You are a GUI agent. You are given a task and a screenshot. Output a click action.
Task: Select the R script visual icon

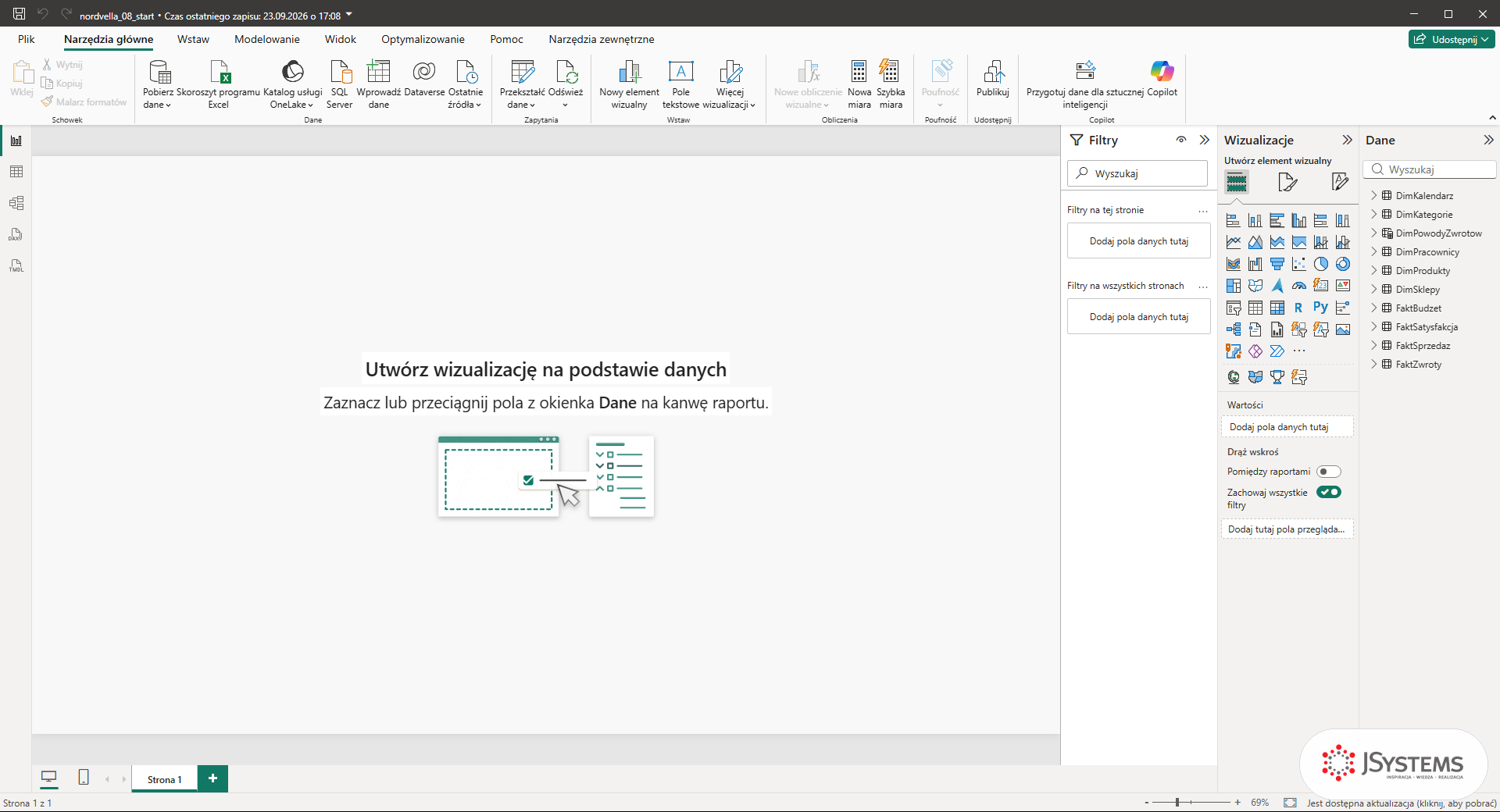1298,308
